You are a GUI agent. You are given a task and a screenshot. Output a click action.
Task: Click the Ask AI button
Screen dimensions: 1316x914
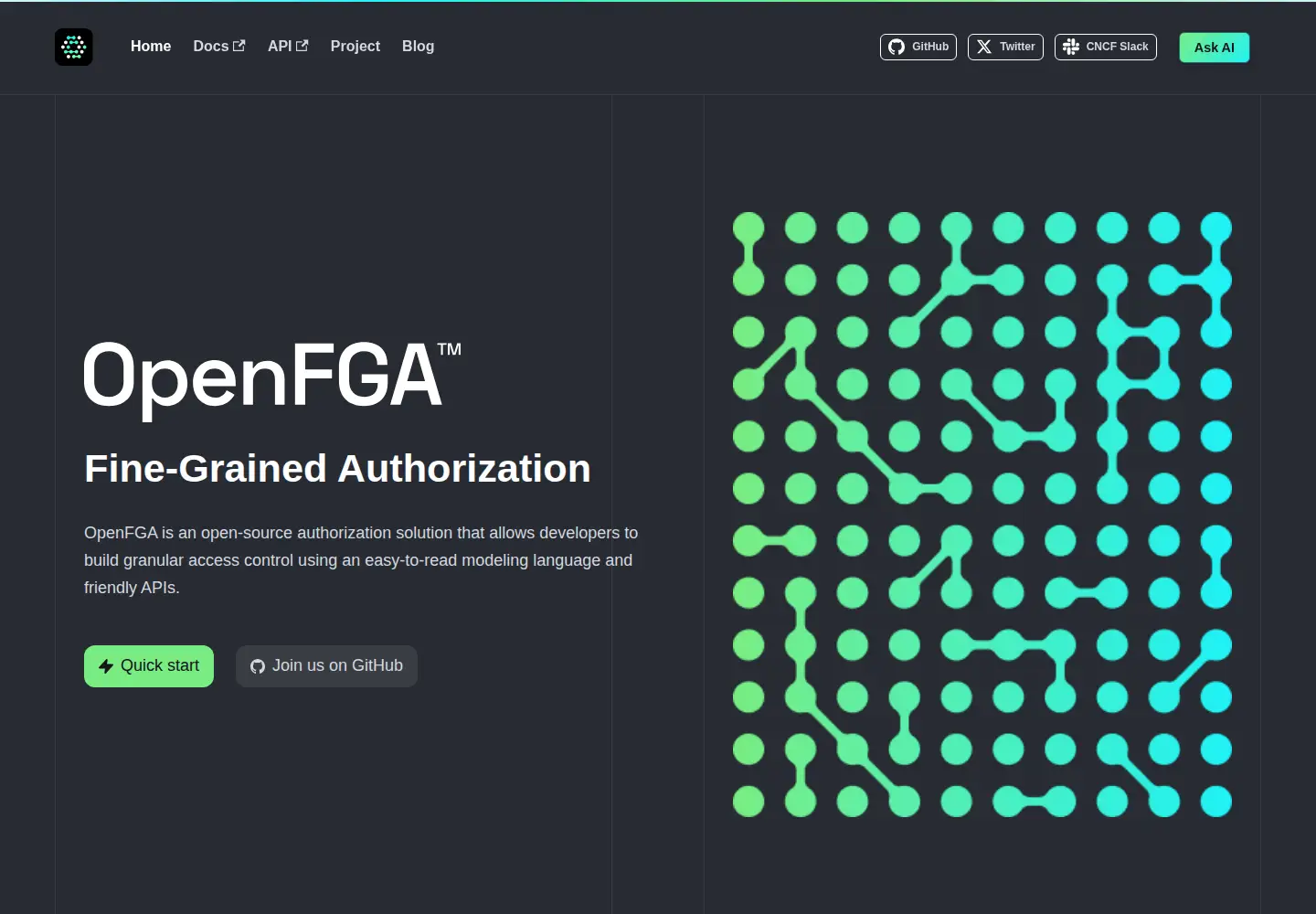click(x=1215, y=48)
